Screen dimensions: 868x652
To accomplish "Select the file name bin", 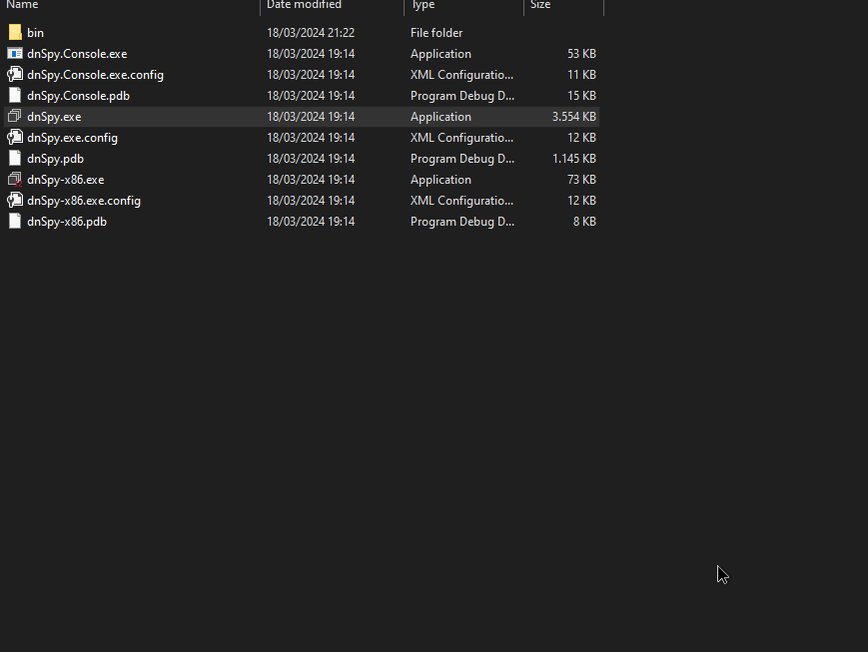I will pyautogui.click(x=35, y=33).
